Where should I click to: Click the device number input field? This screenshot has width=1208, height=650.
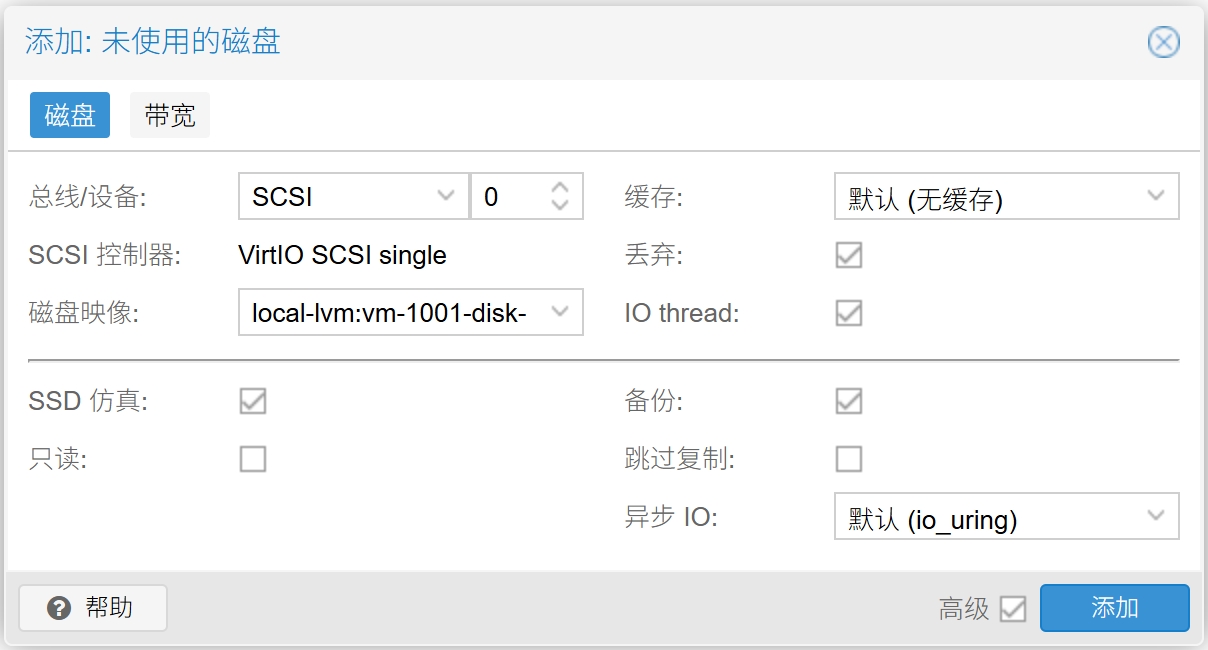tap(510, 197)
